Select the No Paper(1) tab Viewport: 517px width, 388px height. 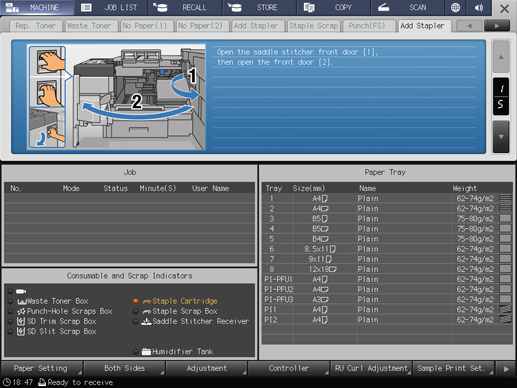pos(147,26)
